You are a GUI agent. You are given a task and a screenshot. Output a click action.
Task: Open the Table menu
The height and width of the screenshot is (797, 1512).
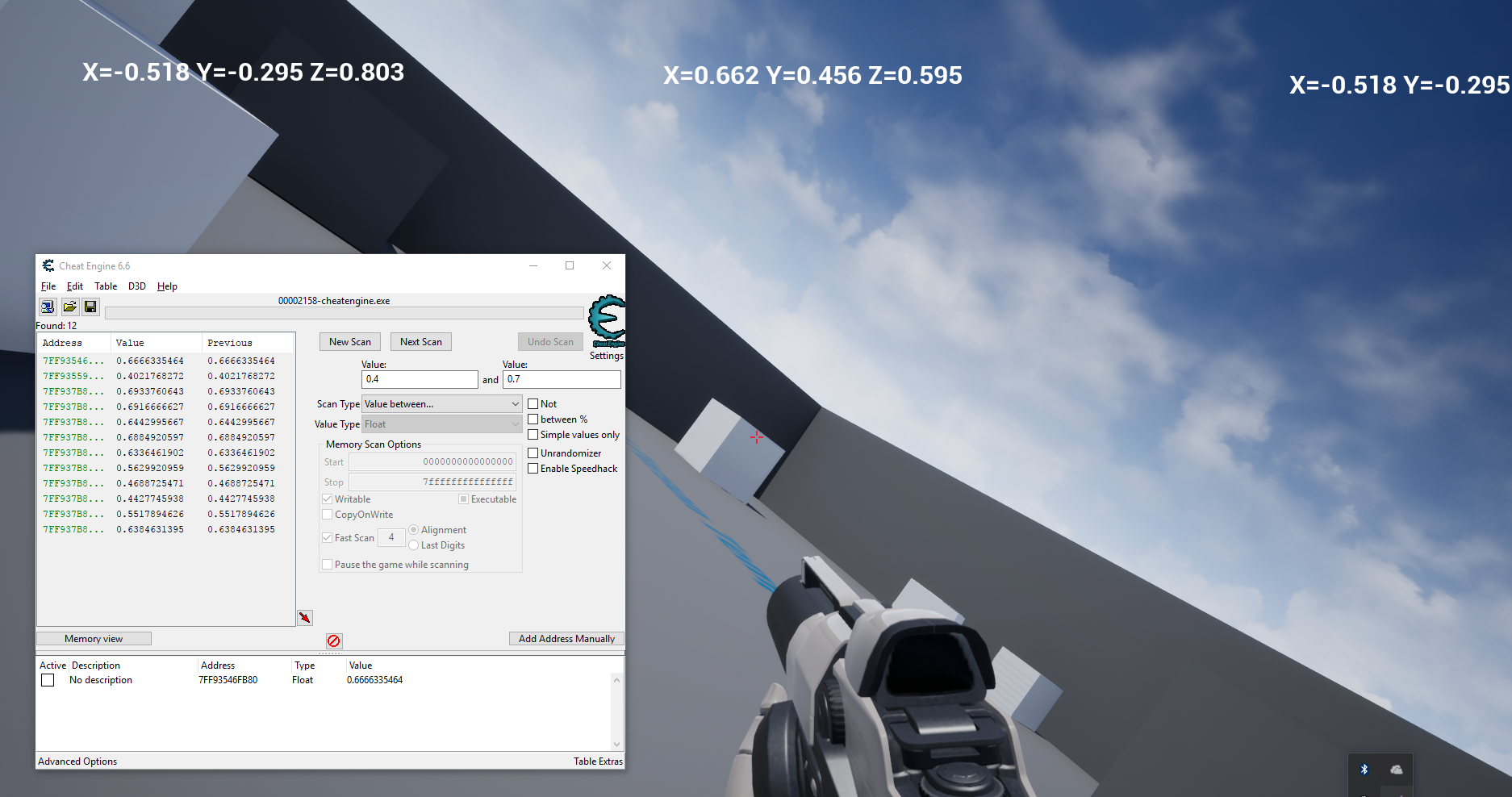106,286
